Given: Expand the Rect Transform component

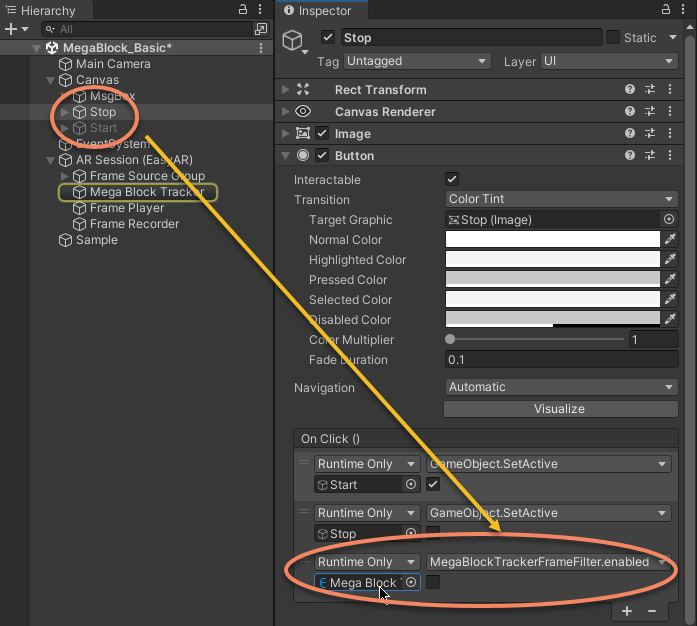Looking at the screenshot, I should pyautogui.click(x=286, y=90).
